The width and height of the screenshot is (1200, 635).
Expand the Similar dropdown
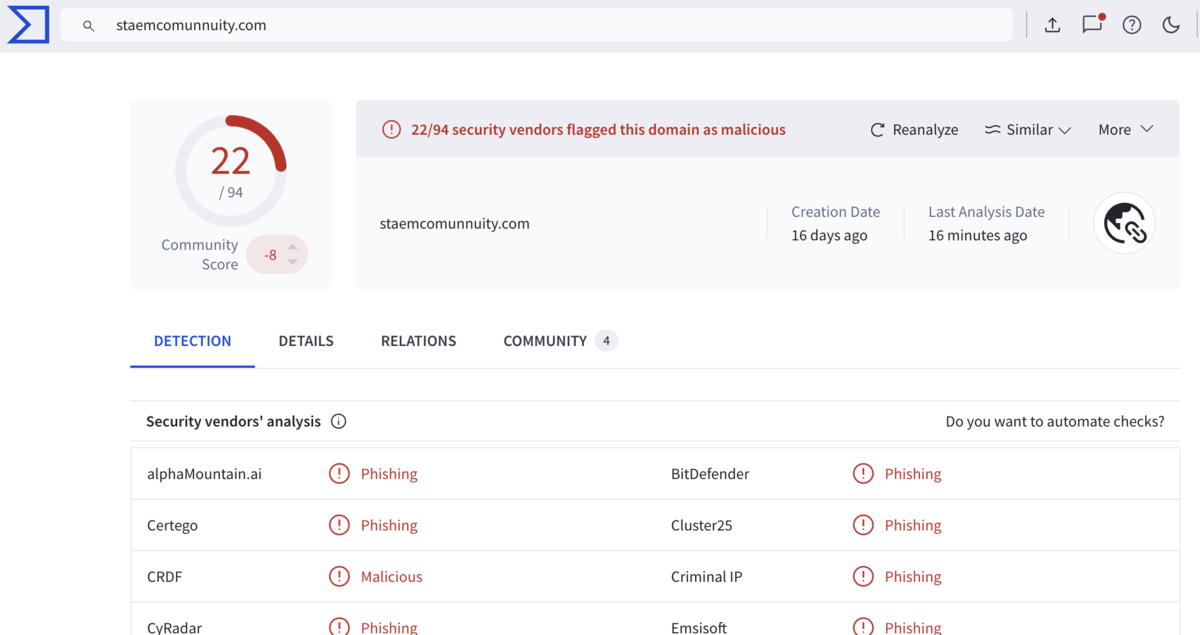coord(1028,130)
